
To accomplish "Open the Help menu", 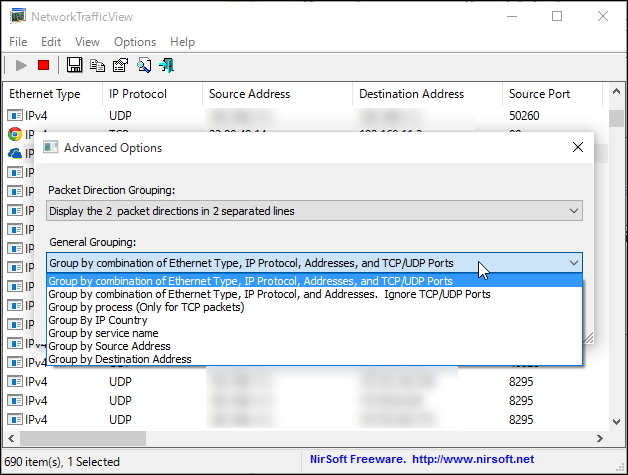I will click(x=182, y=42).
